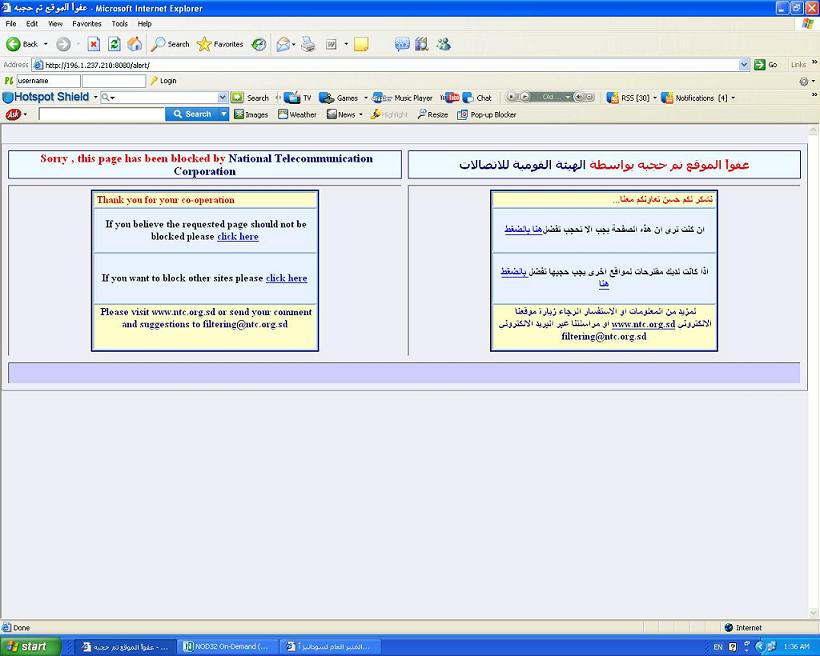Click the YouTube toolbar icon
The width and height of the screenshot is (820, 656).
coord(450,97)
